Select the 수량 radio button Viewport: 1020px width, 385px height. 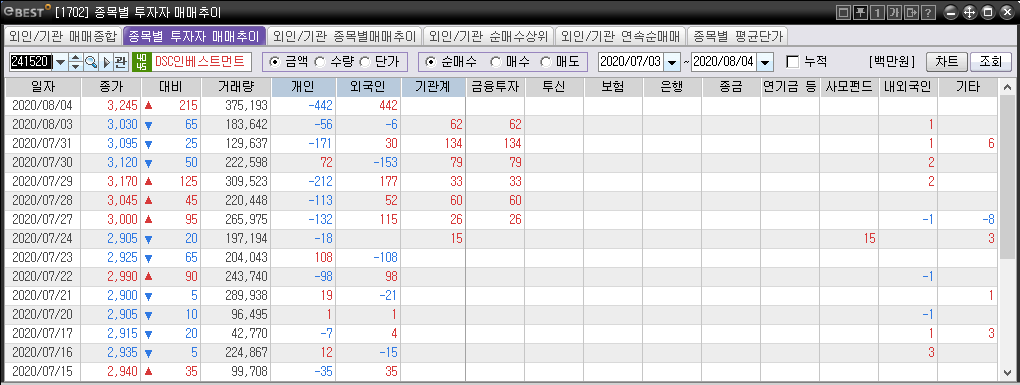(319, 62)
